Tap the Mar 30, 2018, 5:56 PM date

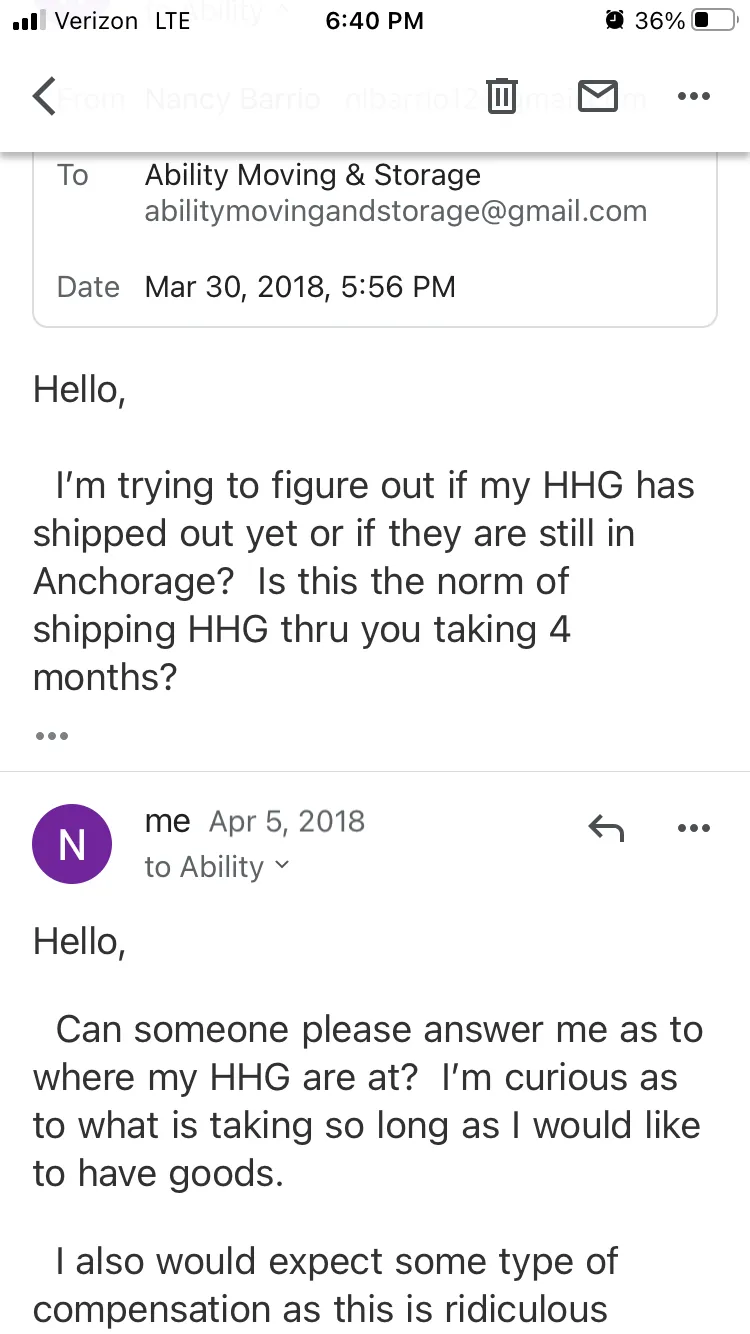pos(300,287)
